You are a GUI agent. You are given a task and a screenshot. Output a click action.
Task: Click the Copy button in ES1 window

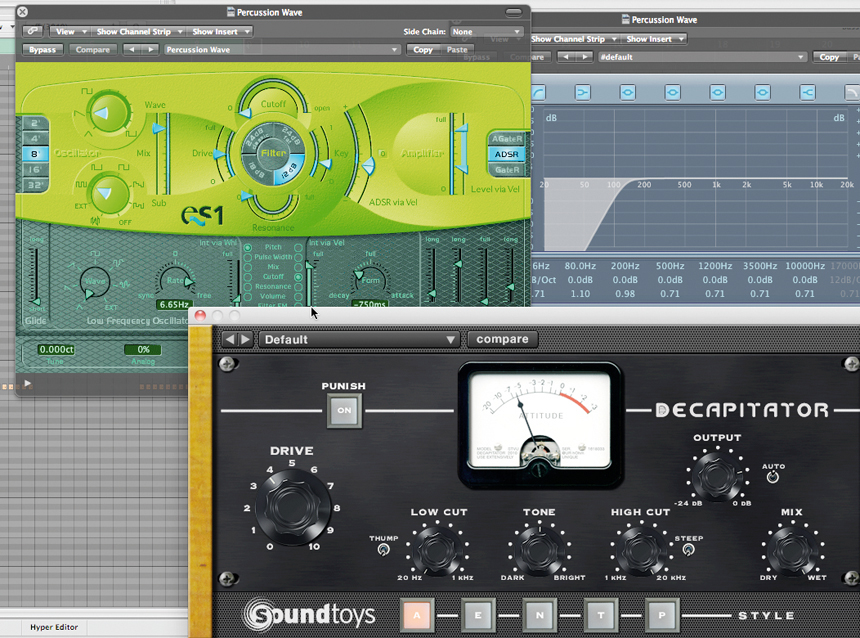423,49
